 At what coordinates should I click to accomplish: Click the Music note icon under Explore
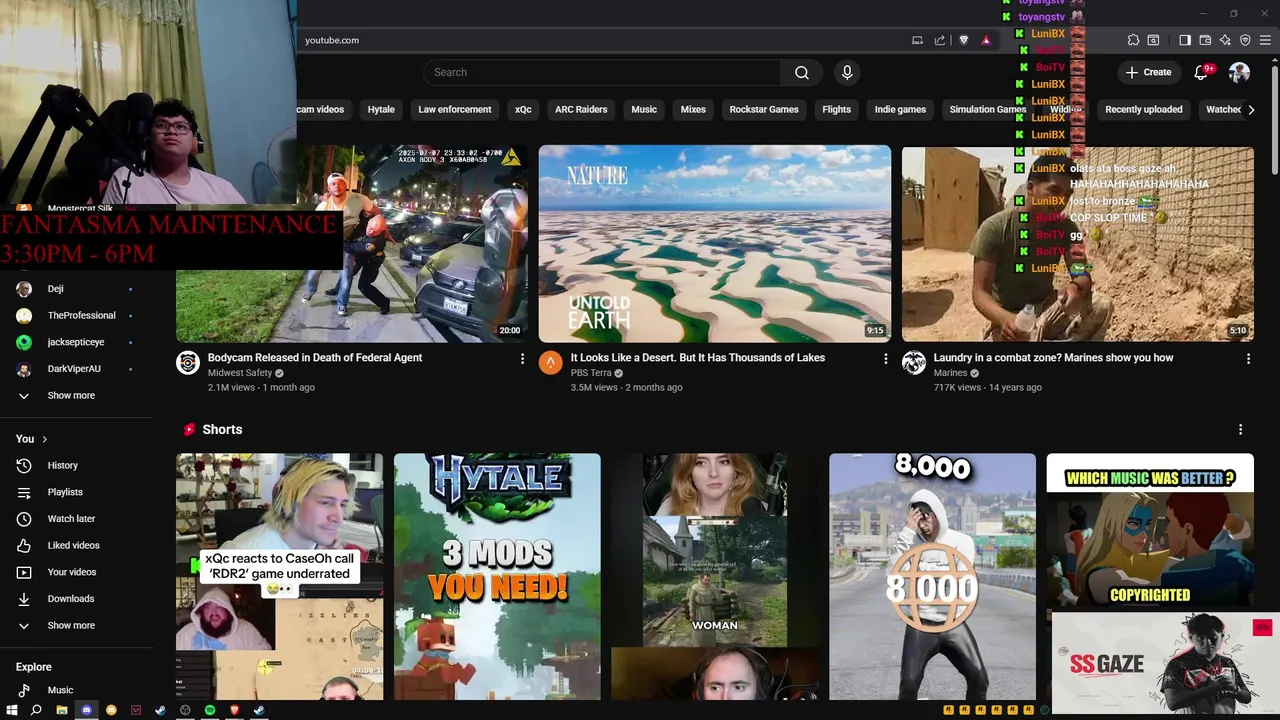point(24,690)
